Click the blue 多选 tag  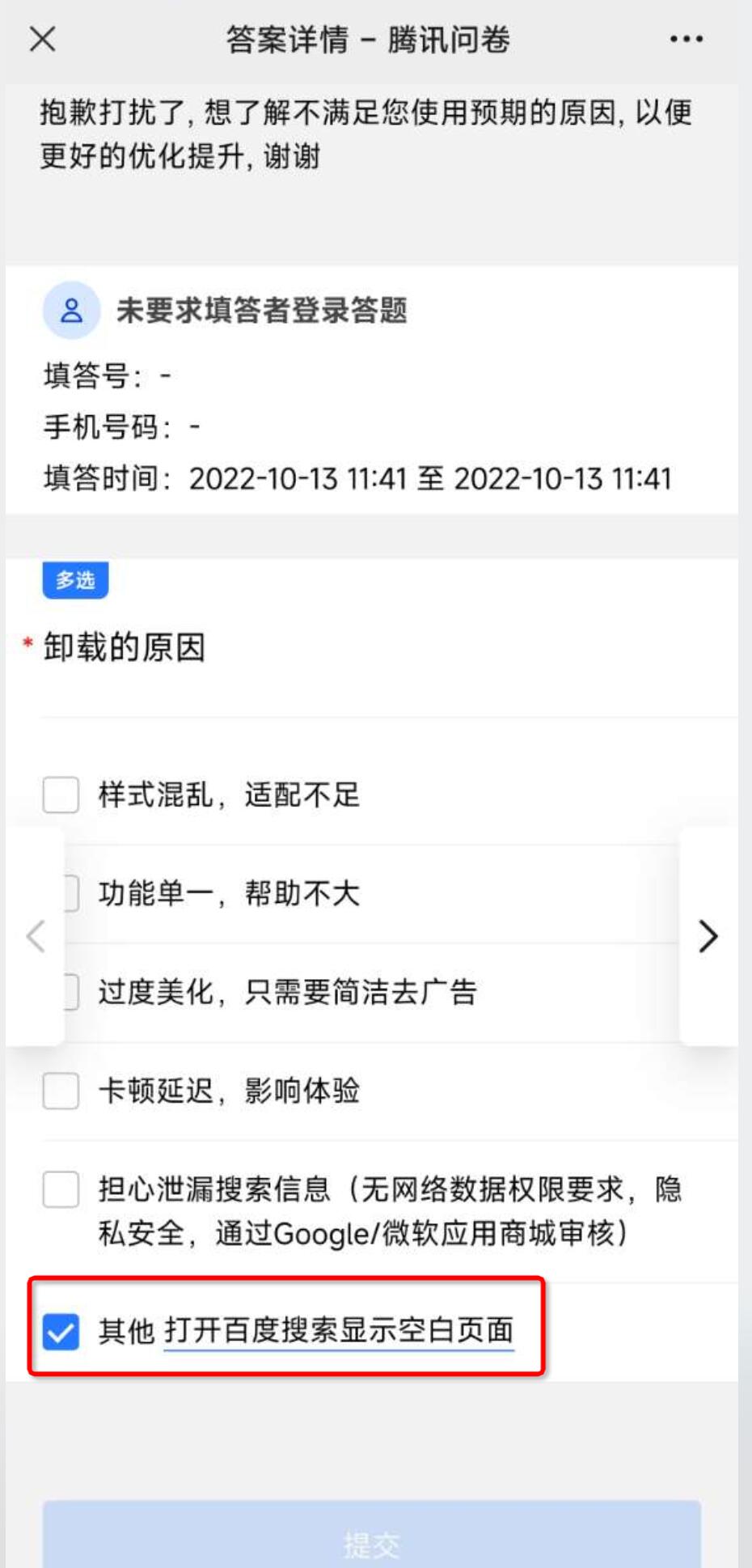coord(75,580)
